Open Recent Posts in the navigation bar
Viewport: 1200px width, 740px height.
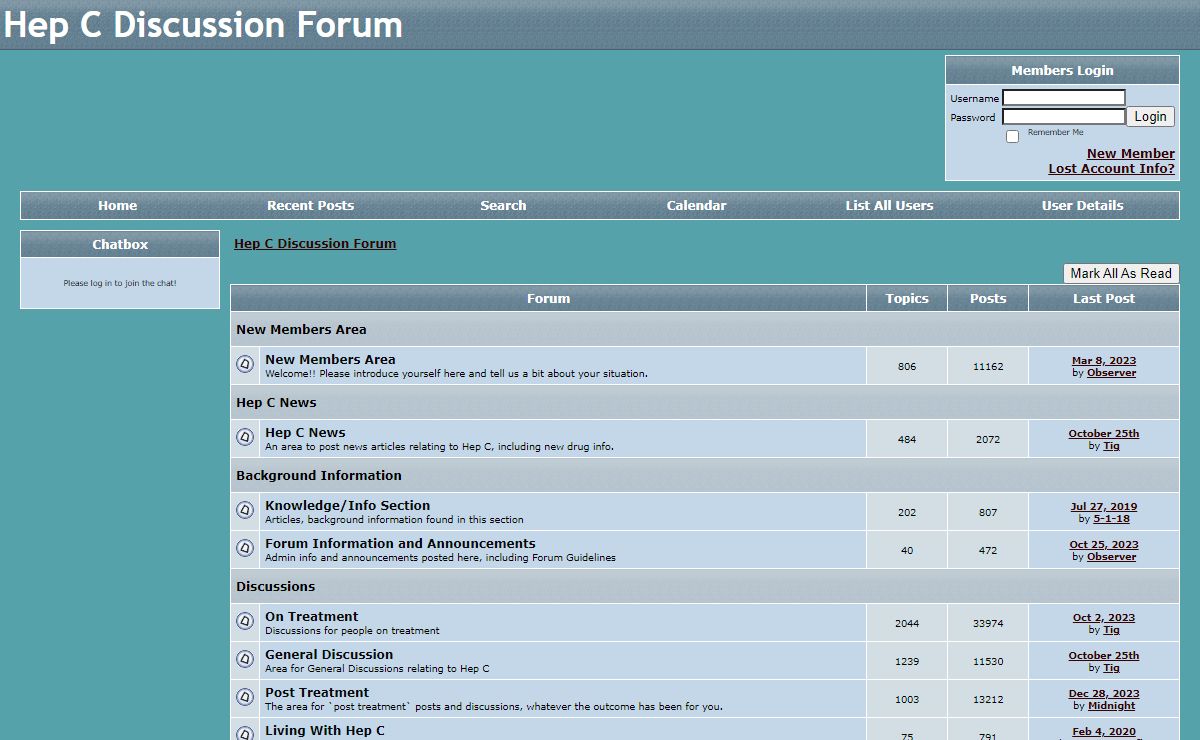310,205
